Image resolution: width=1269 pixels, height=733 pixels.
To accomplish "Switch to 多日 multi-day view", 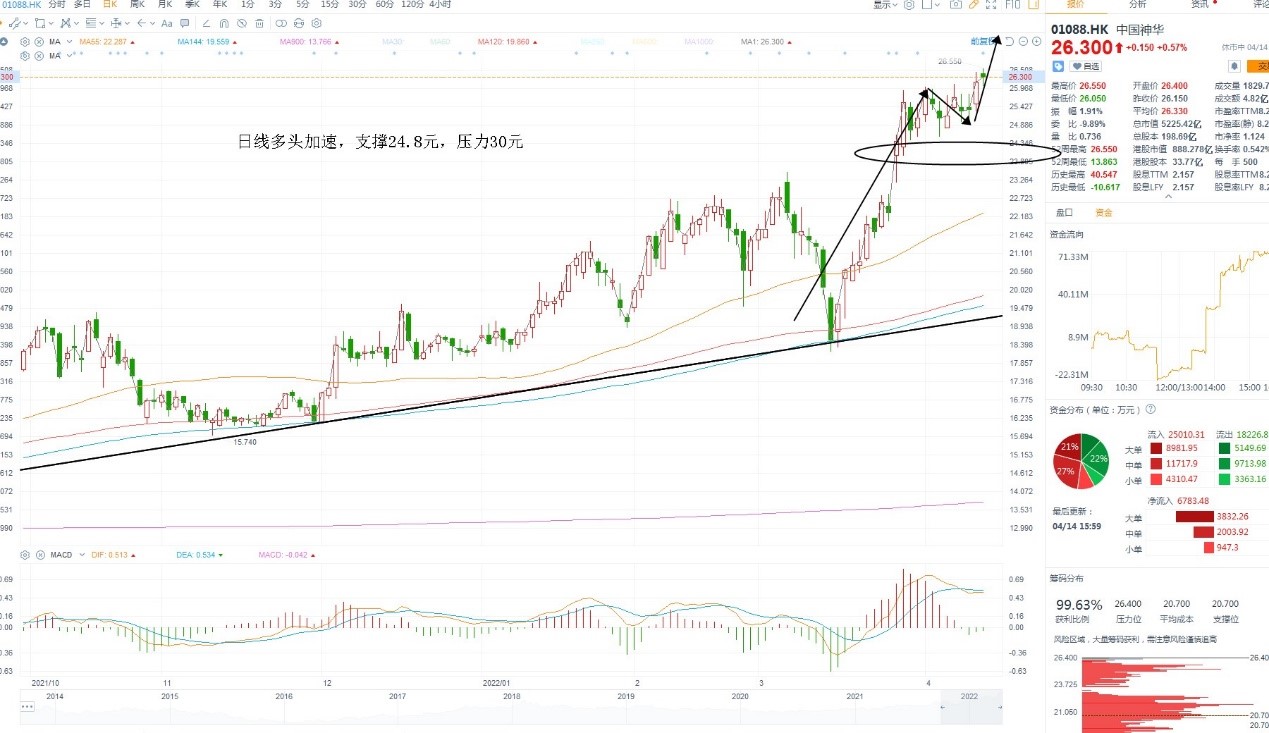I will pos(82,5).
